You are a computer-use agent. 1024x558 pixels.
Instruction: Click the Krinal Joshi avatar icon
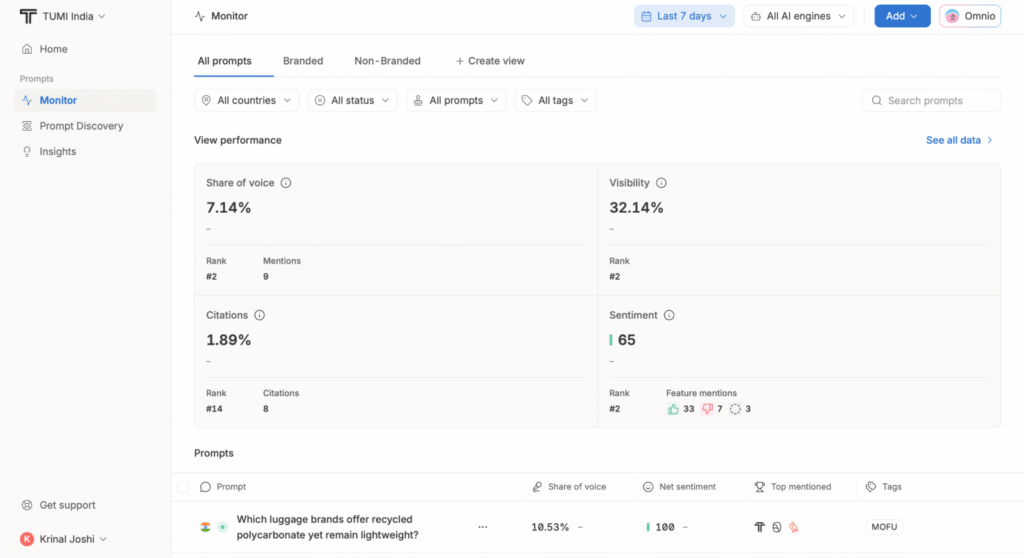tap(27, 539)
